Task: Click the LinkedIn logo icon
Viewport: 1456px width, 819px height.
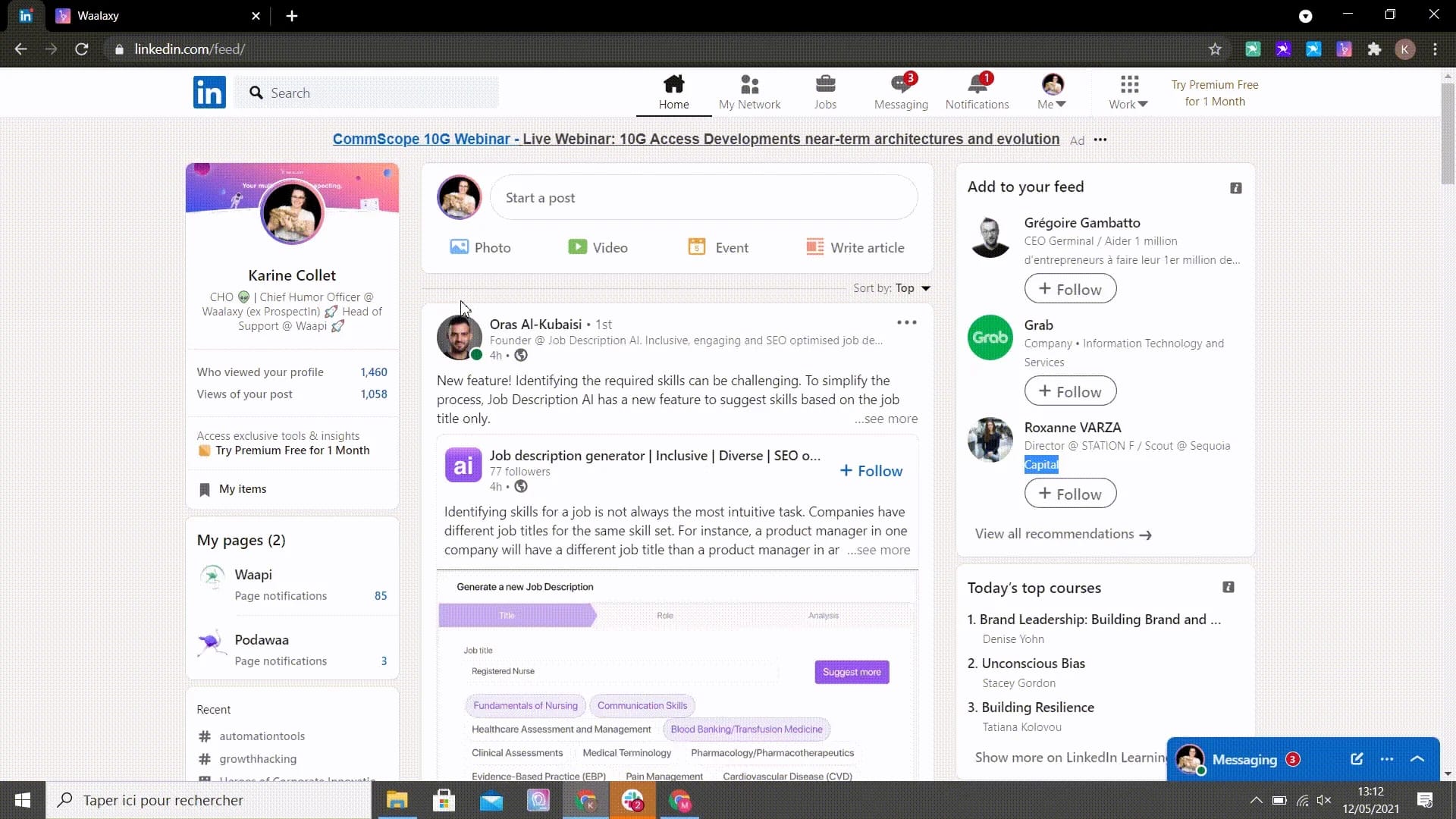Action: [209, 93]
